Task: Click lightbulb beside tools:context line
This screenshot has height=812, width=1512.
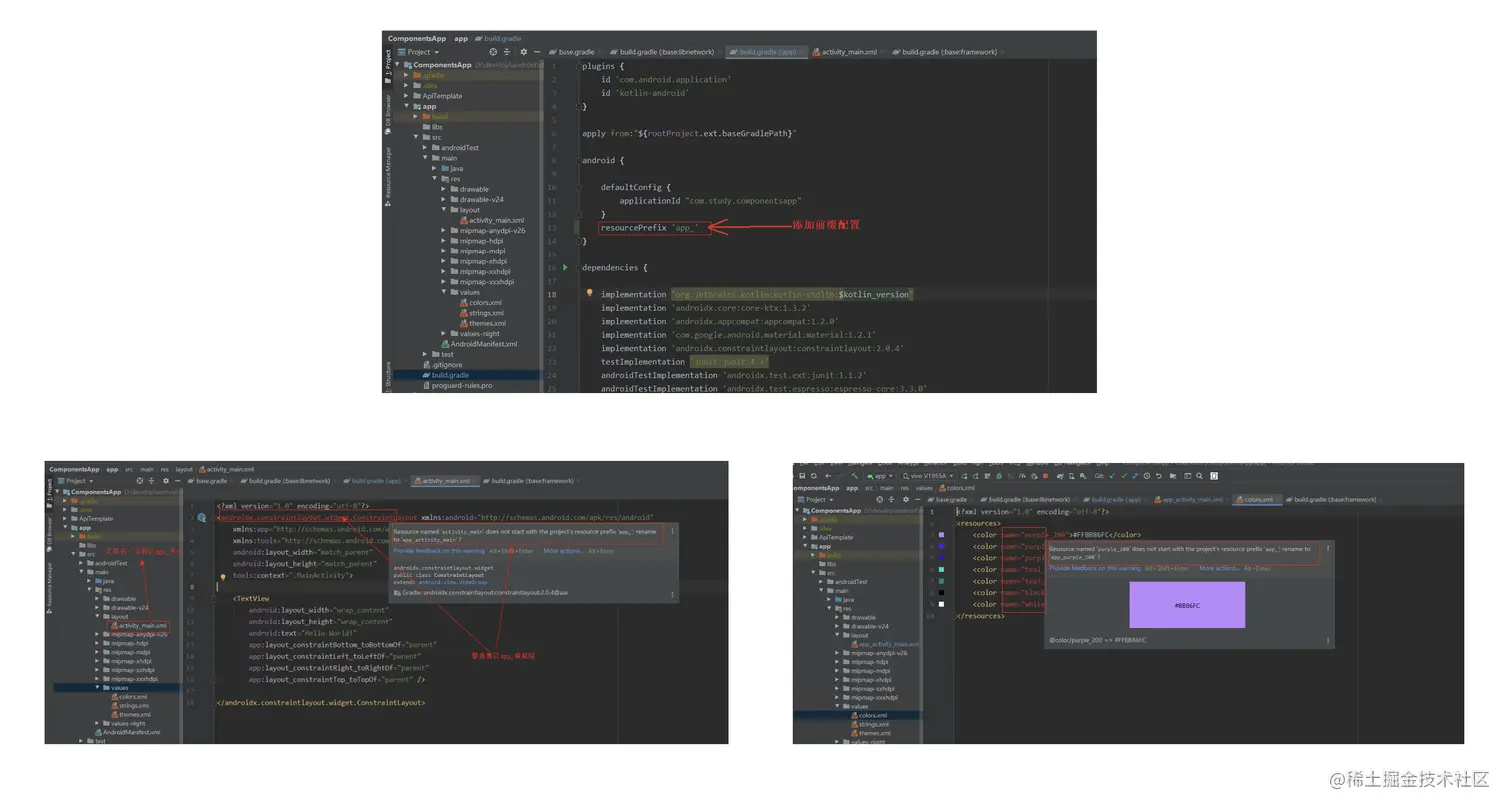Action: coord(222,577)
